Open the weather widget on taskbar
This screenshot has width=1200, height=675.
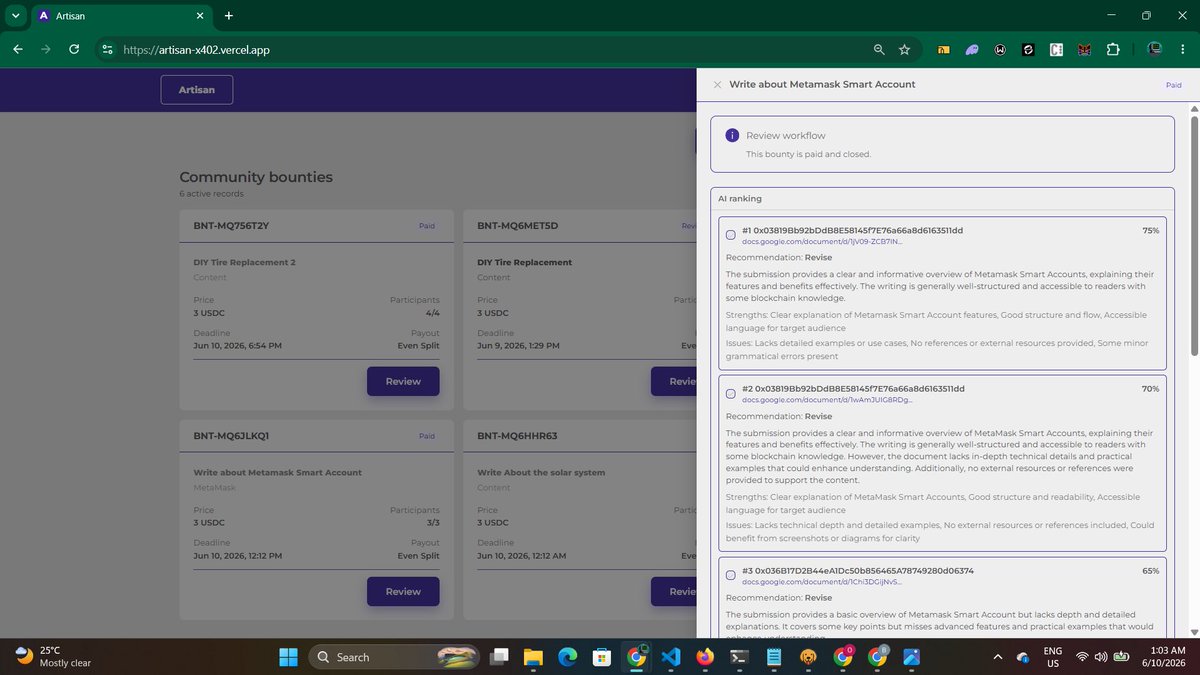tap(53, 657)
